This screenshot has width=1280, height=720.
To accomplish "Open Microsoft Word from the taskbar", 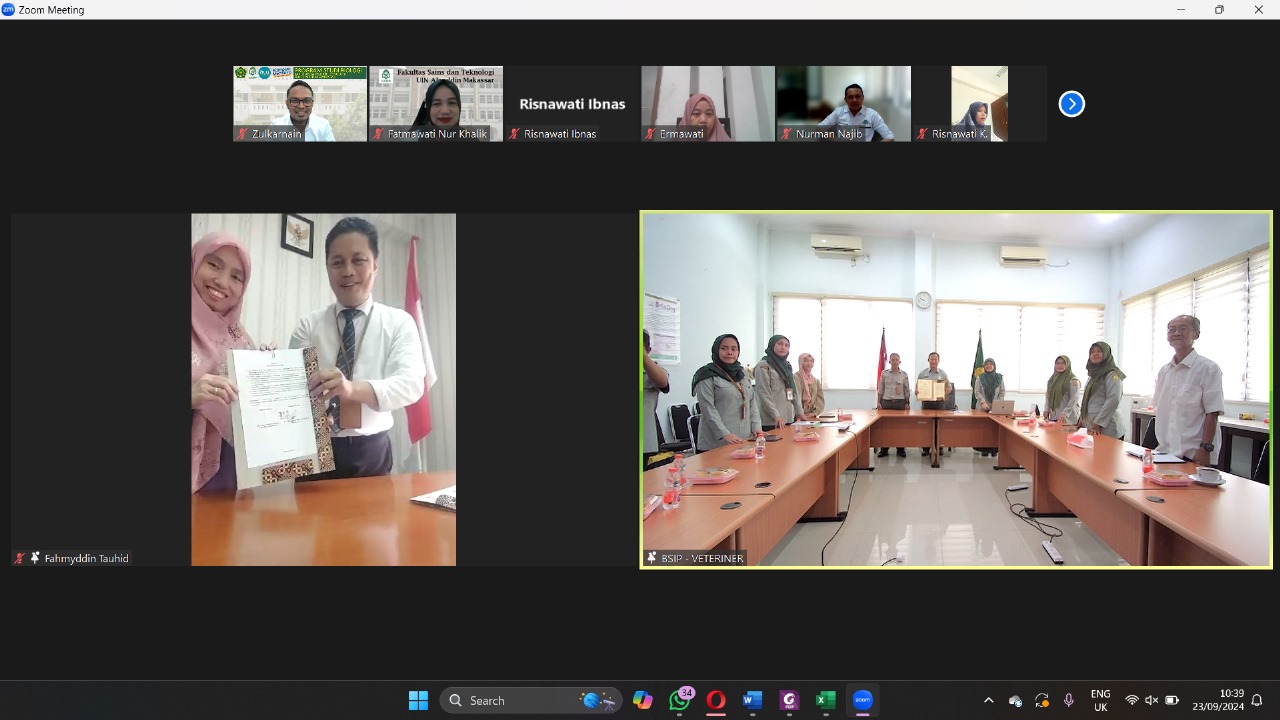I will (x=752, y=700).
